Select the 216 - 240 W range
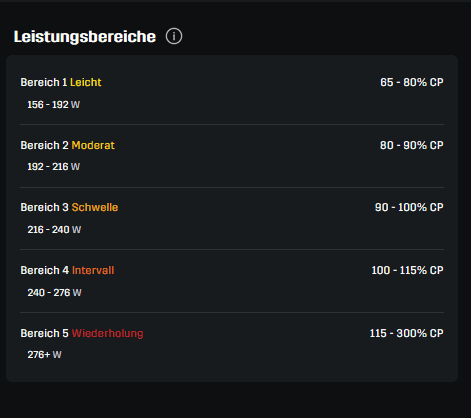Screen dimensions: 471x418 tap(54, 230)
